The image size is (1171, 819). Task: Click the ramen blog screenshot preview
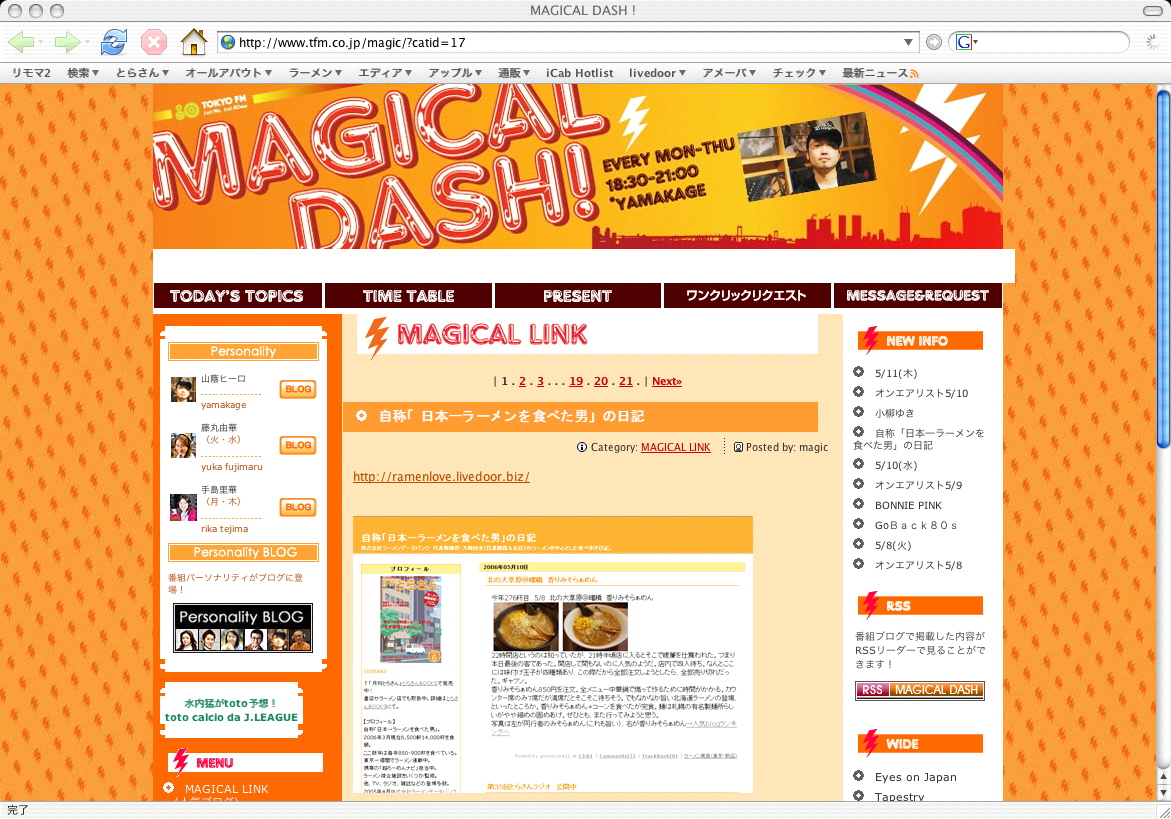553,655
